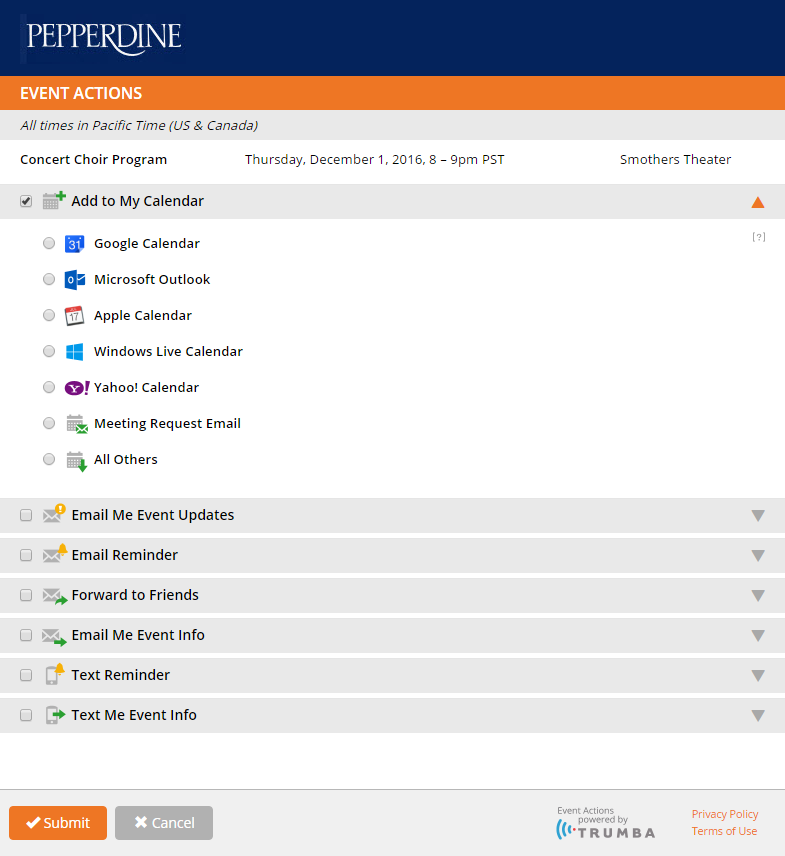Check the Text Reminder checkbox
Viewport: 785px width, 856px height.
pos(26,675)
